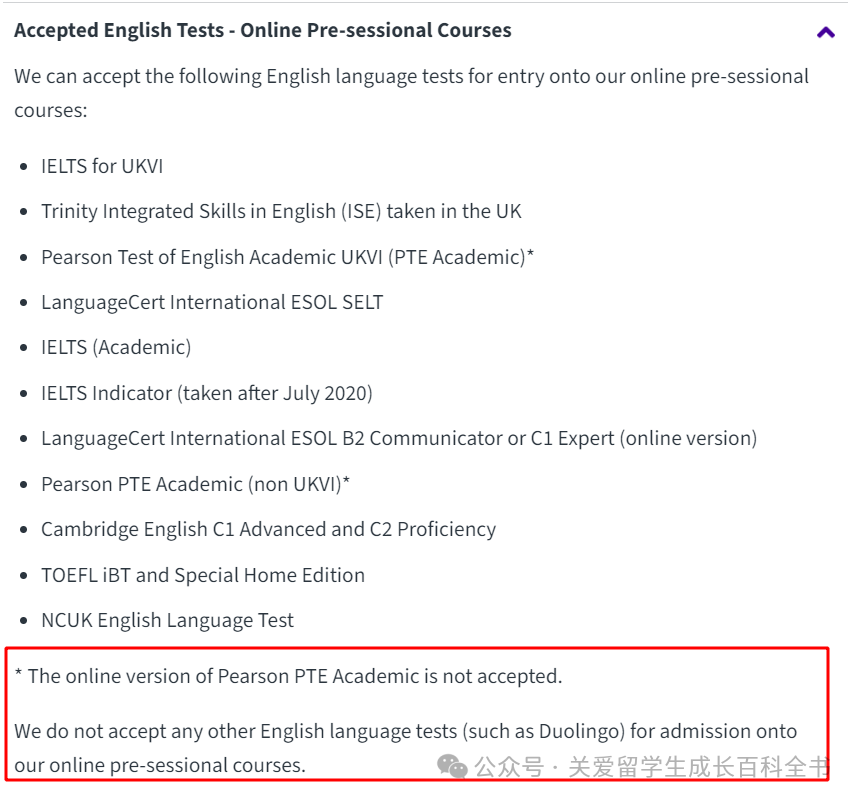Image resolution: width=858 pixels, height=801 pixels.
Task: Click the Duolingo not accepted sentence
Action: tap(405, 748)
